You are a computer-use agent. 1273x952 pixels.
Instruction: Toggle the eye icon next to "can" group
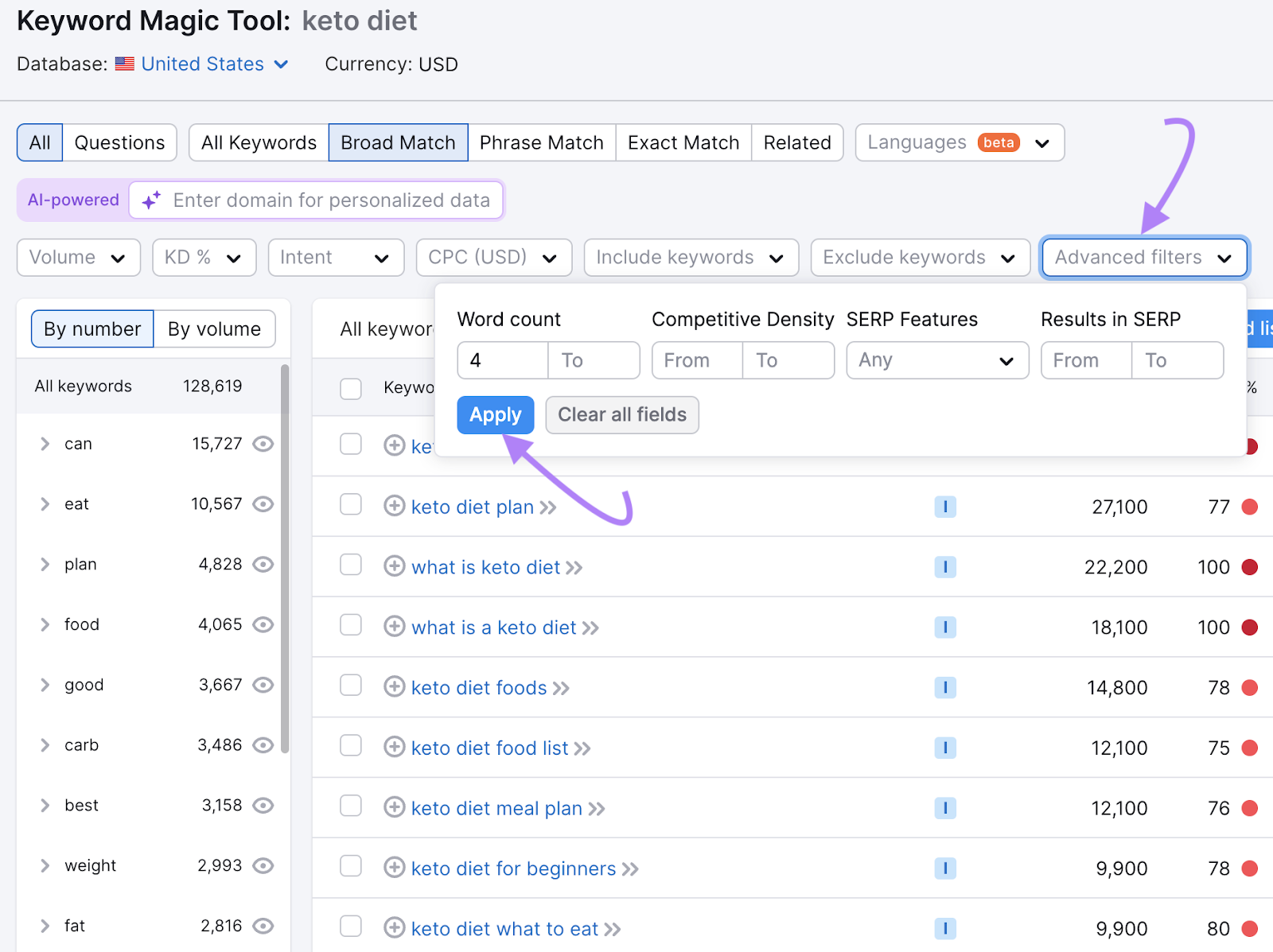coord(263,444)
